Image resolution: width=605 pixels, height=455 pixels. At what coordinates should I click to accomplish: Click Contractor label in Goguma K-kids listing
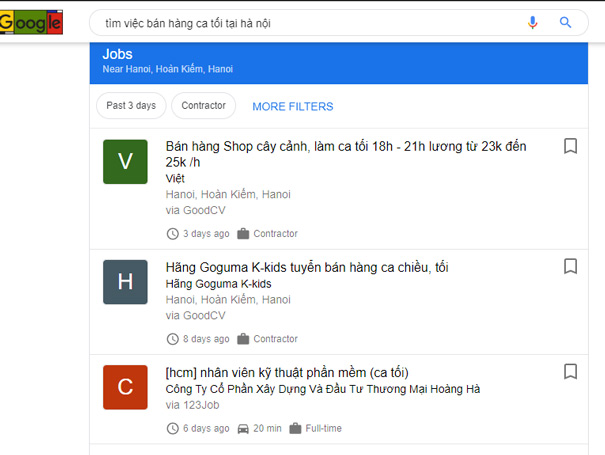(x=275, y=339)
